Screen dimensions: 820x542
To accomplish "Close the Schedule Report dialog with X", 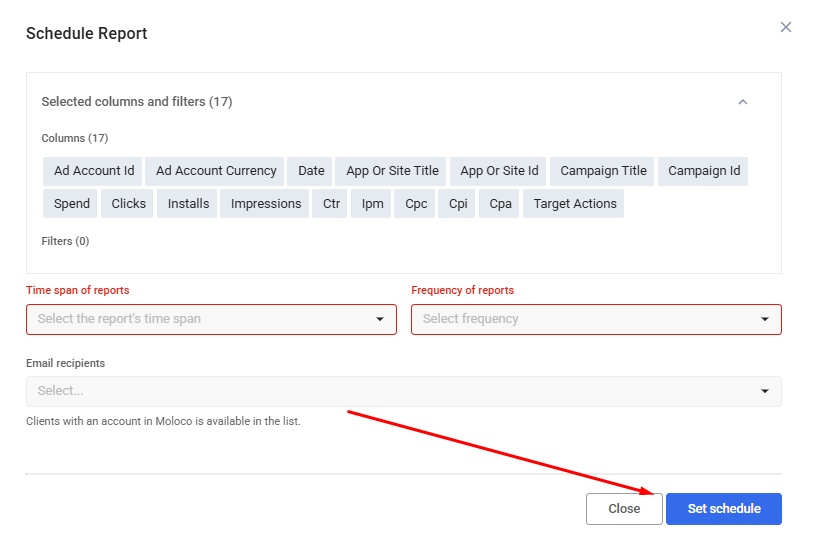I will tap(786, 27).
